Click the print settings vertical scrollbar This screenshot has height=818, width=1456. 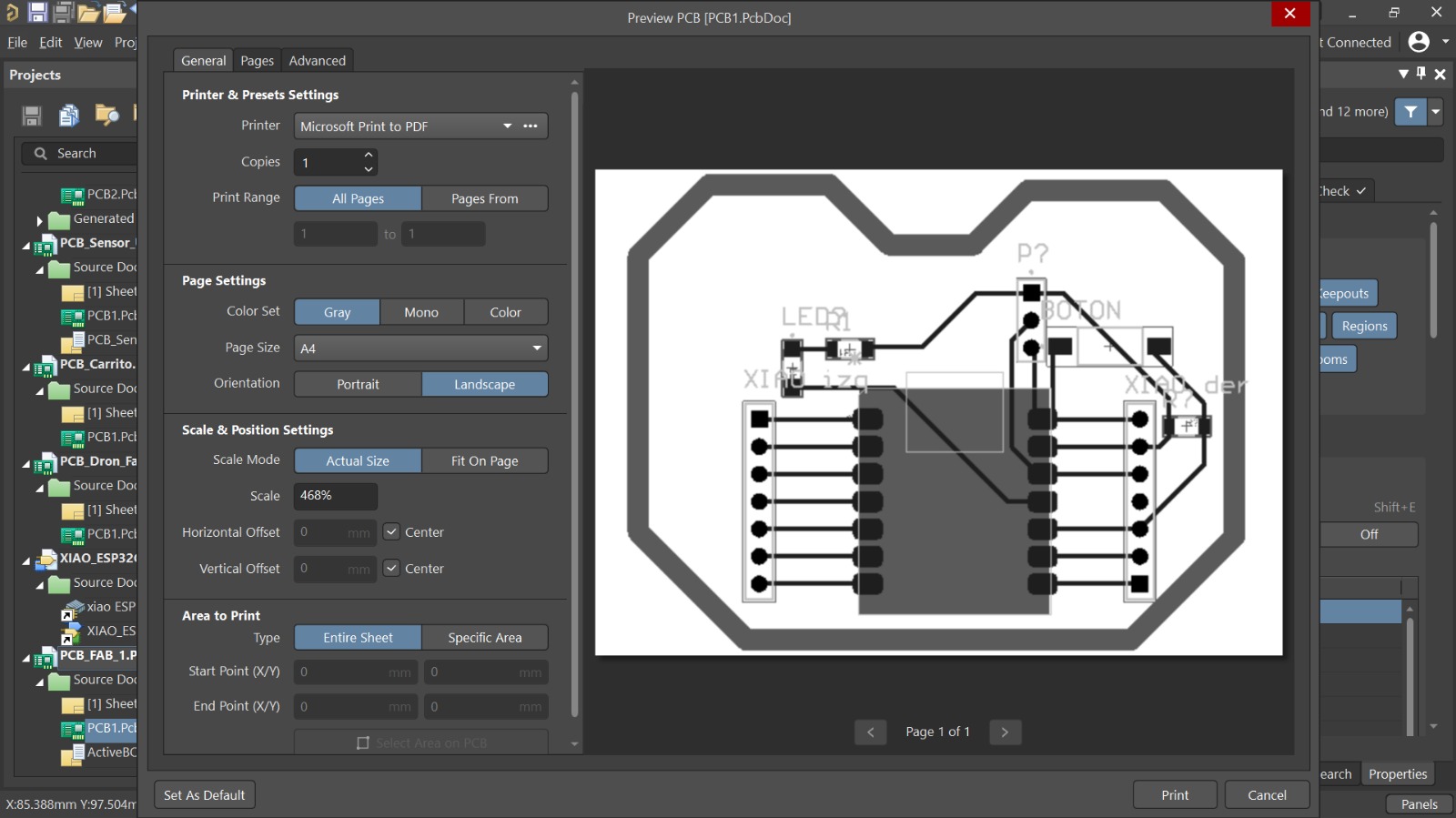coord(574,403)
